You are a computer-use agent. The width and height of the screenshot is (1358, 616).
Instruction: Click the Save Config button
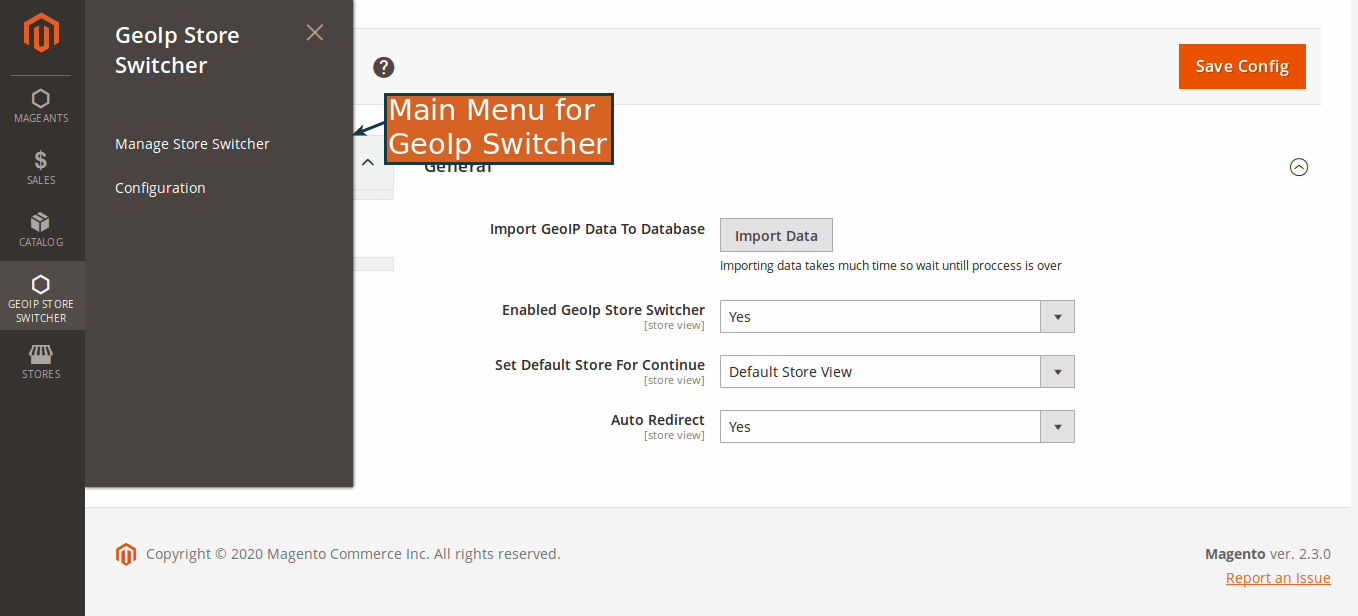coord(1242,66)
